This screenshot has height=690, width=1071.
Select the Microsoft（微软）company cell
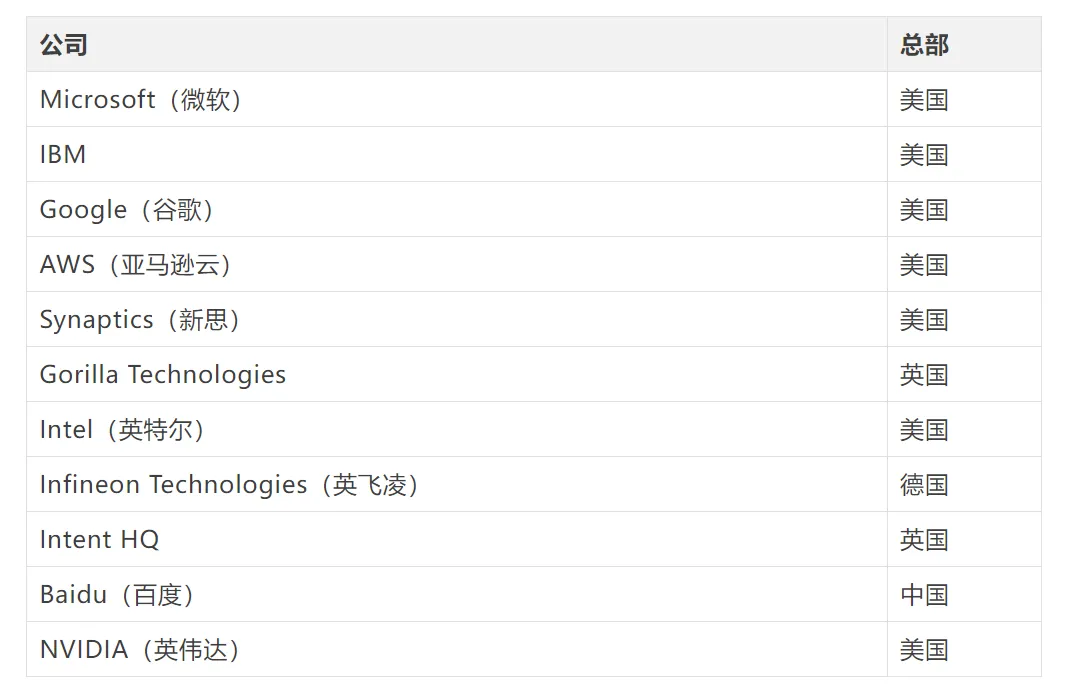click(456, 99)
